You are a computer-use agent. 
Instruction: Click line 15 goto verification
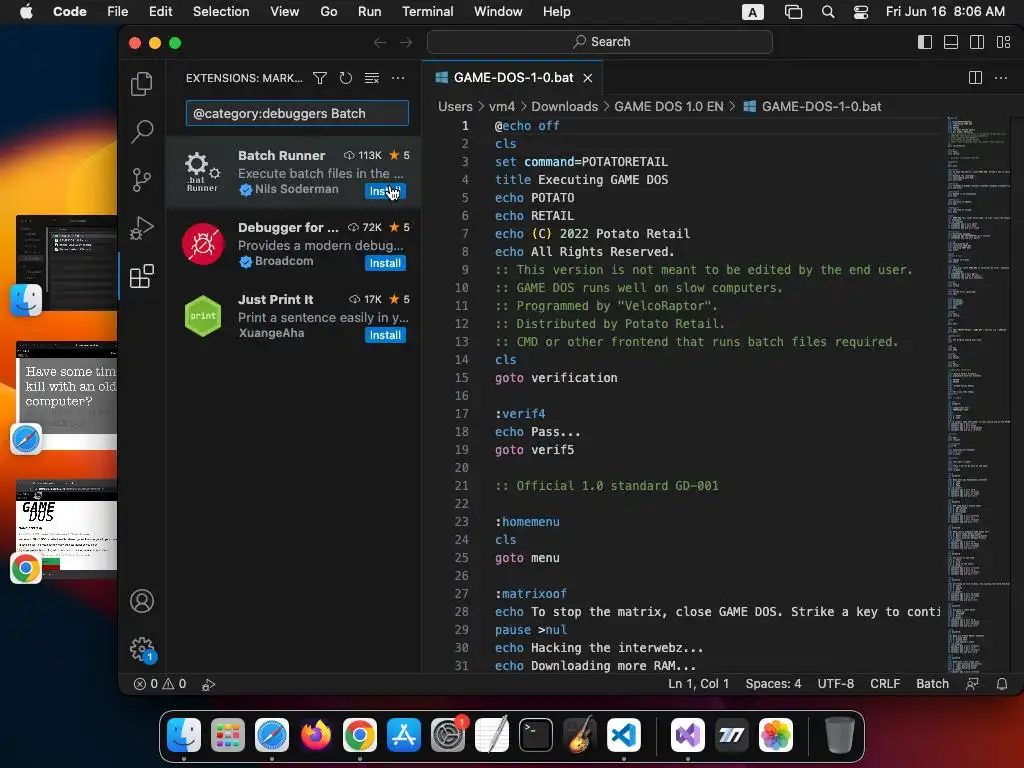[x=556, y=377]
